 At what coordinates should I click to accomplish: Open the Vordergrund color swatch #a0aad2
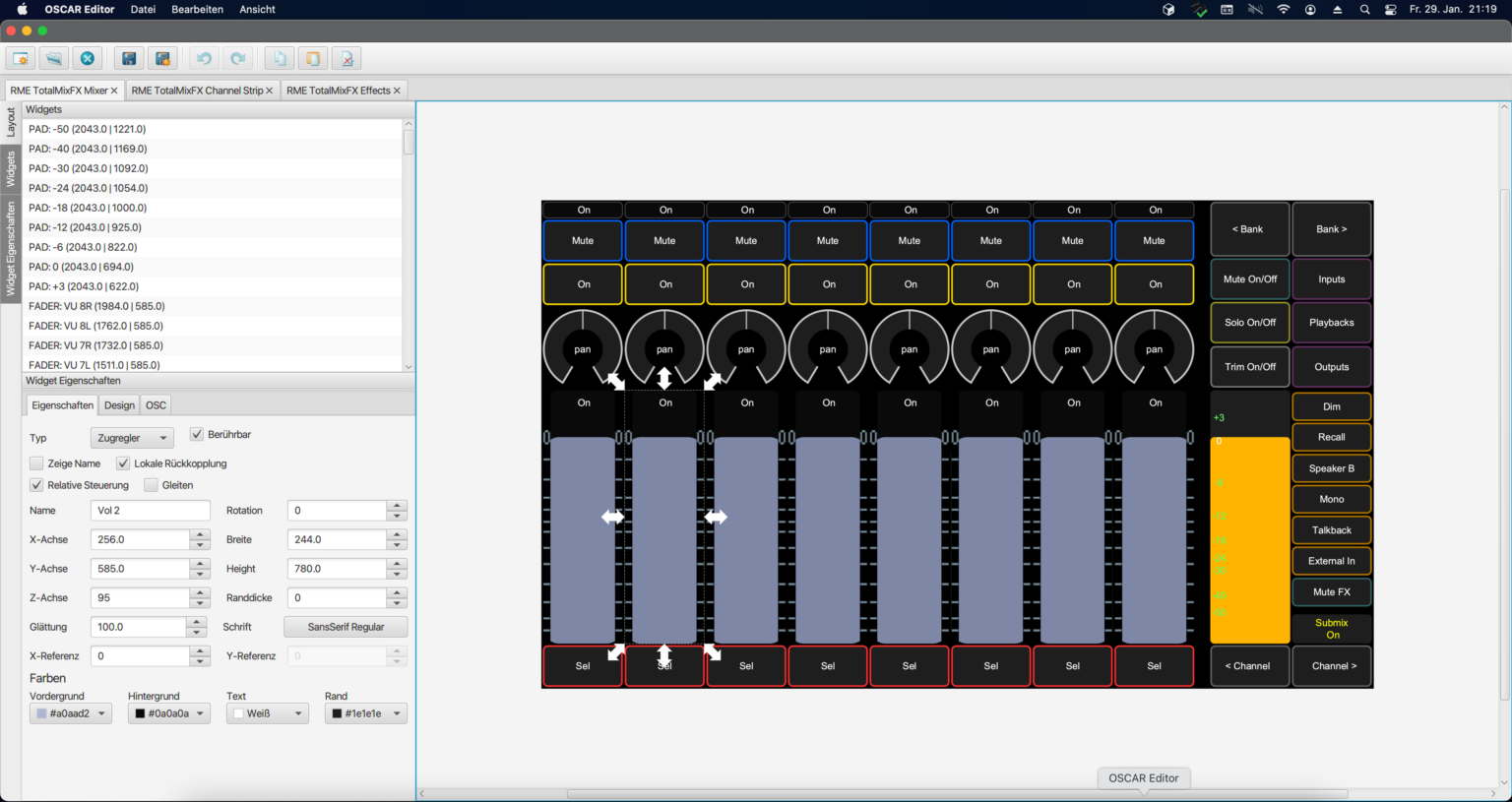click(70, 712)
